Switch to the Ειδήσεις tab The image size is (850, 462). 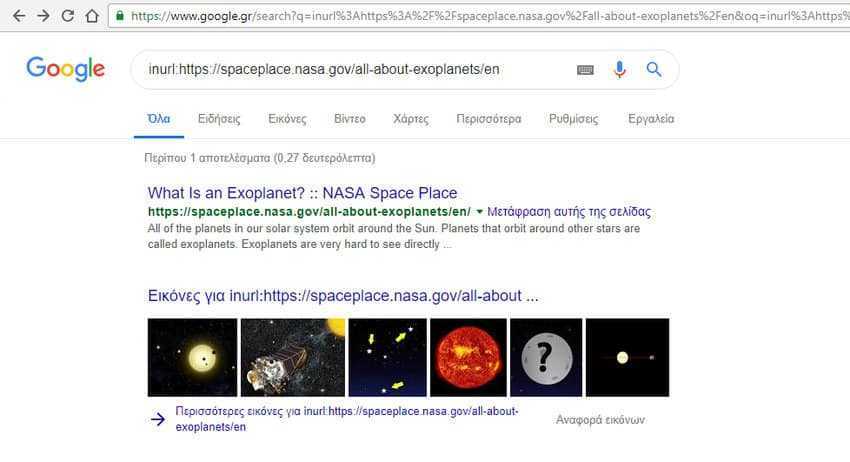coord(219,119)
